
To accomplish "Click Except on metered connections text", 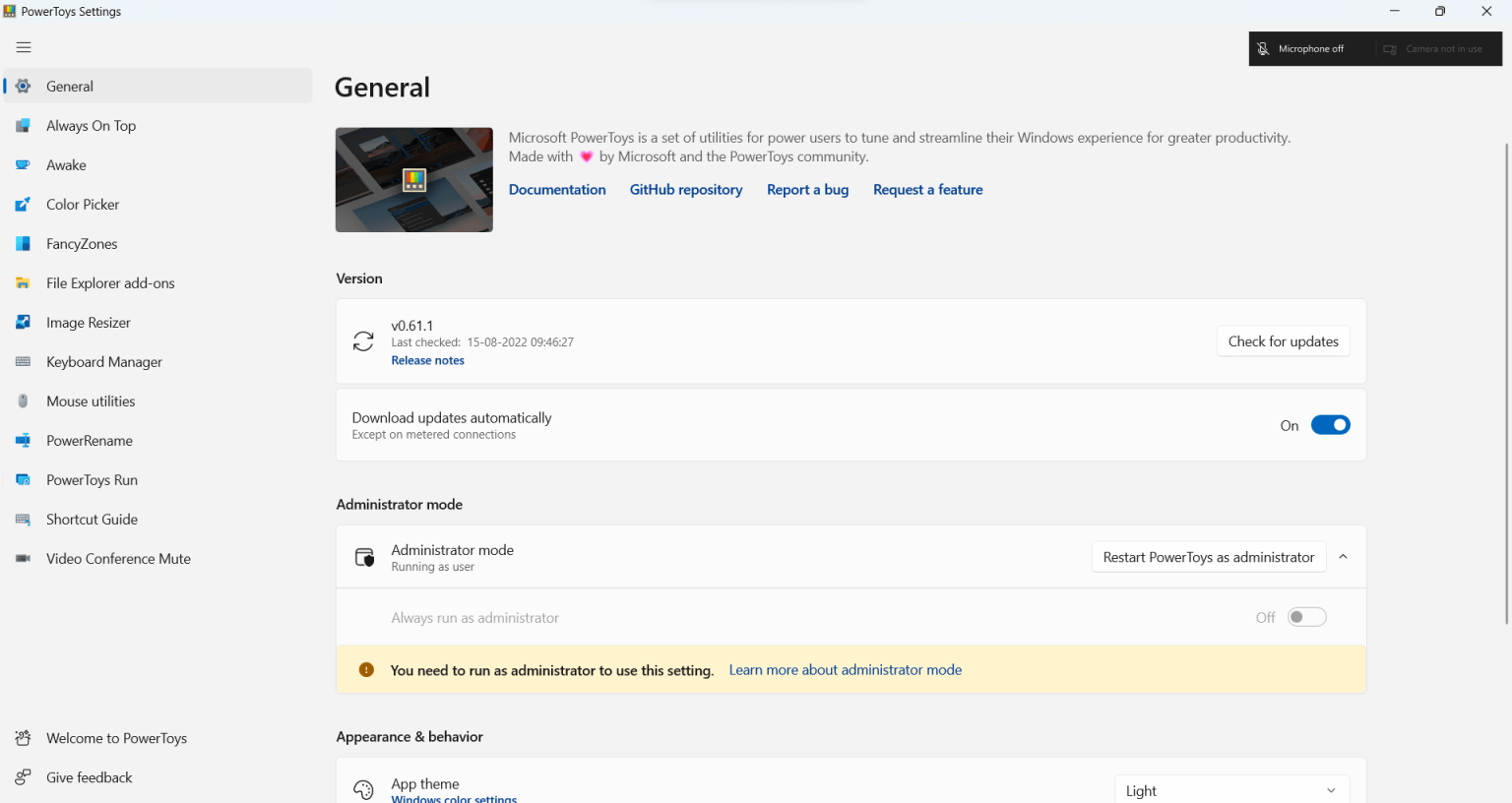I will (434, 435).
